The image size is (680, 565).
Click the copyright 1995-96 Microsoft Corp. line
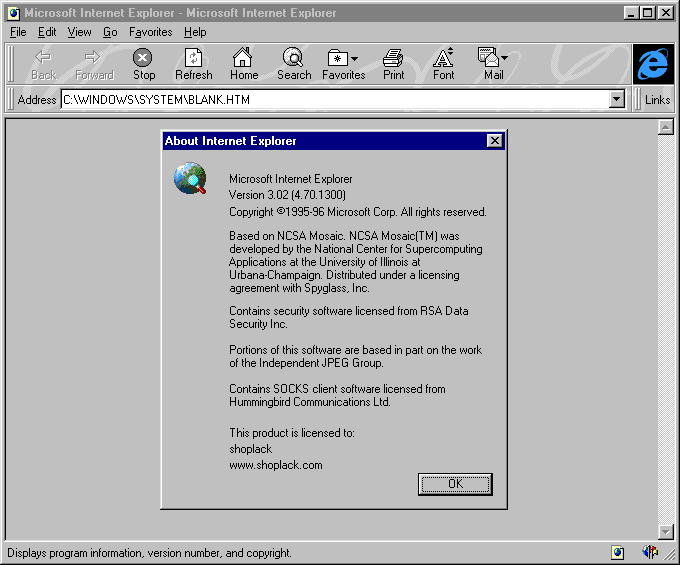click(358, 212)
